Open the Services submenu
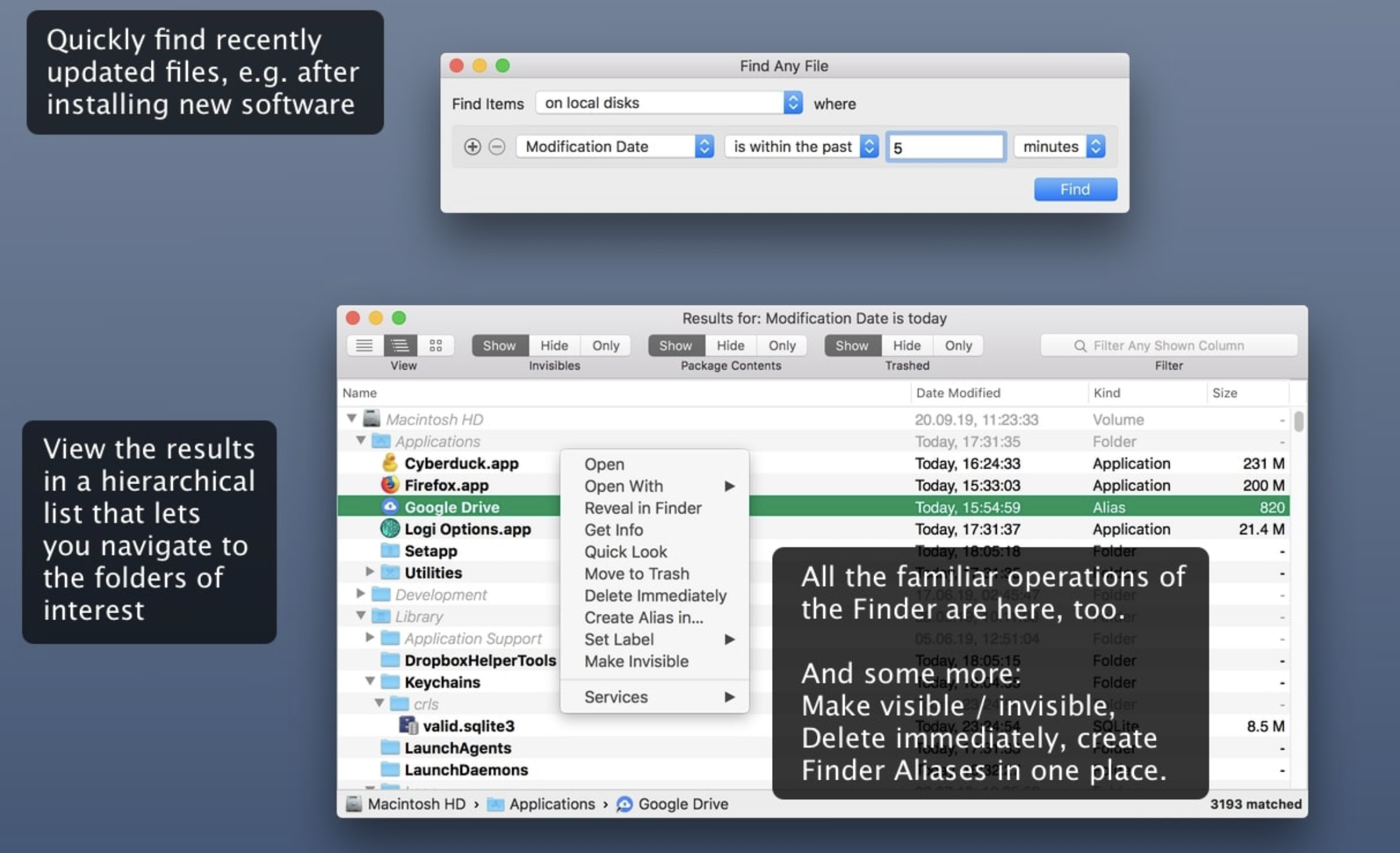This screenshot has width=1400, height=853. 615,696
